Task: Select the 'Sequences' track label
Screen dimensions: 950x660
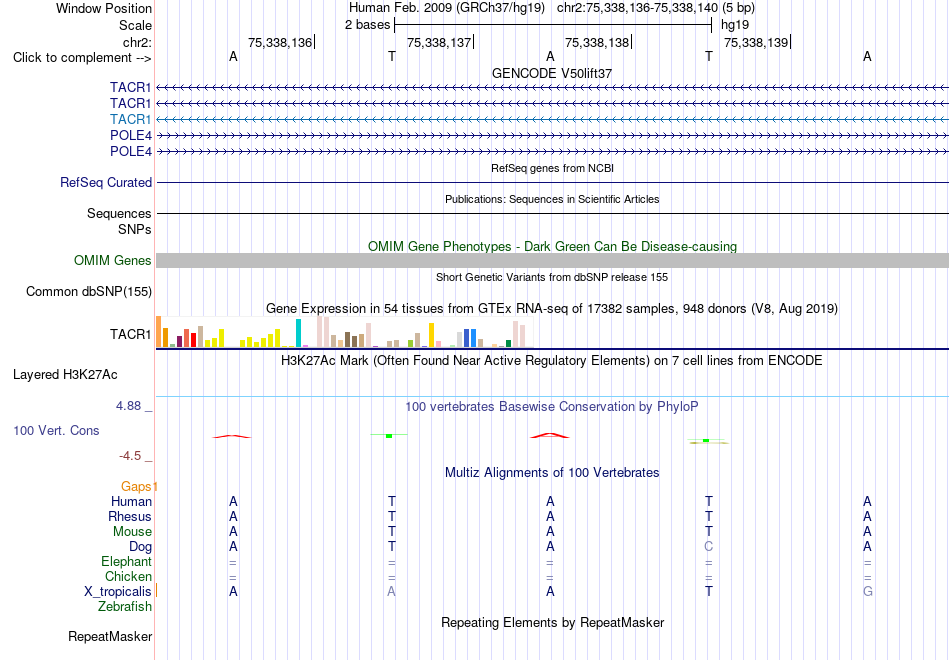Action: pos(119,213)
